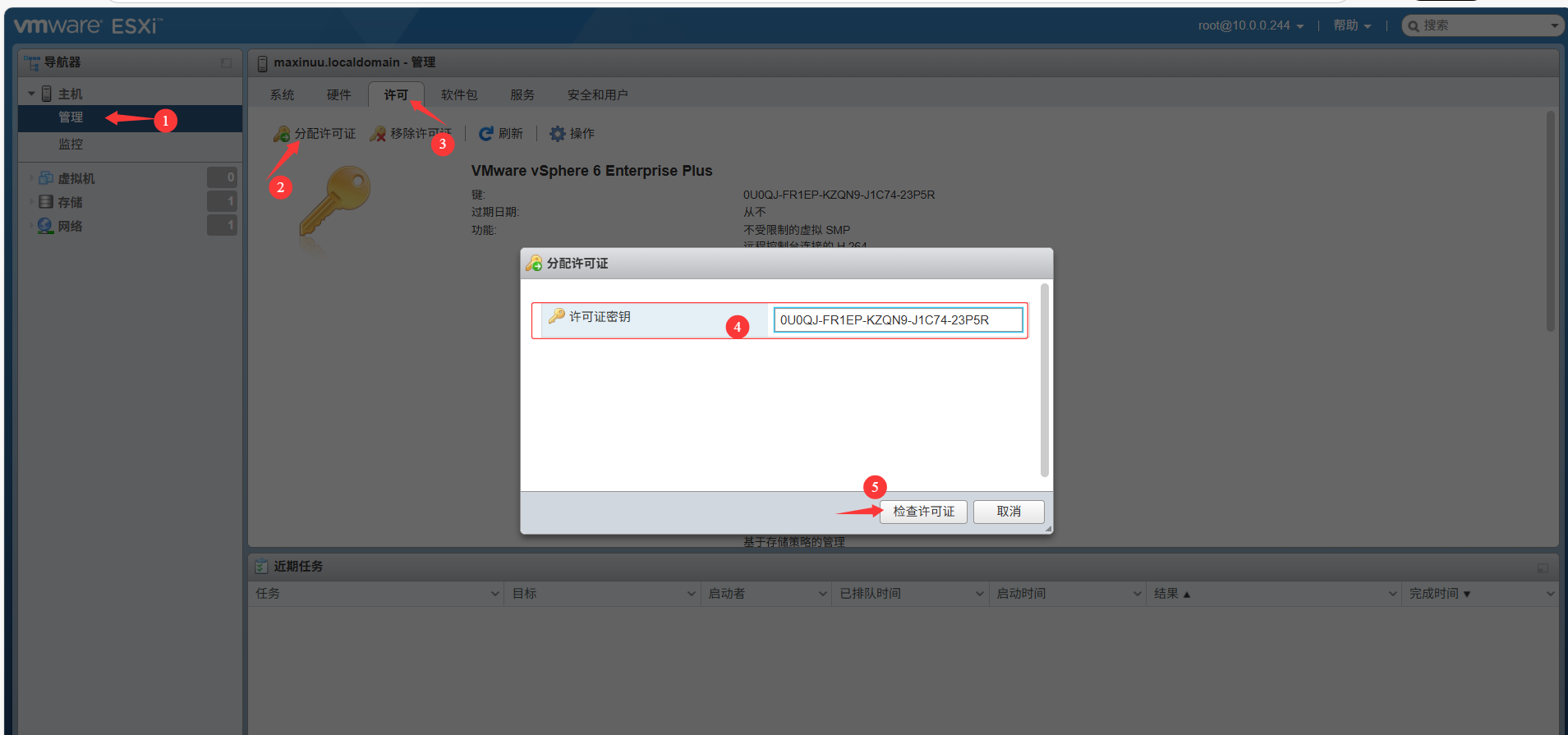Click the search (搜索) input field
This screenshot has width=1568, height=735.
1483,26
